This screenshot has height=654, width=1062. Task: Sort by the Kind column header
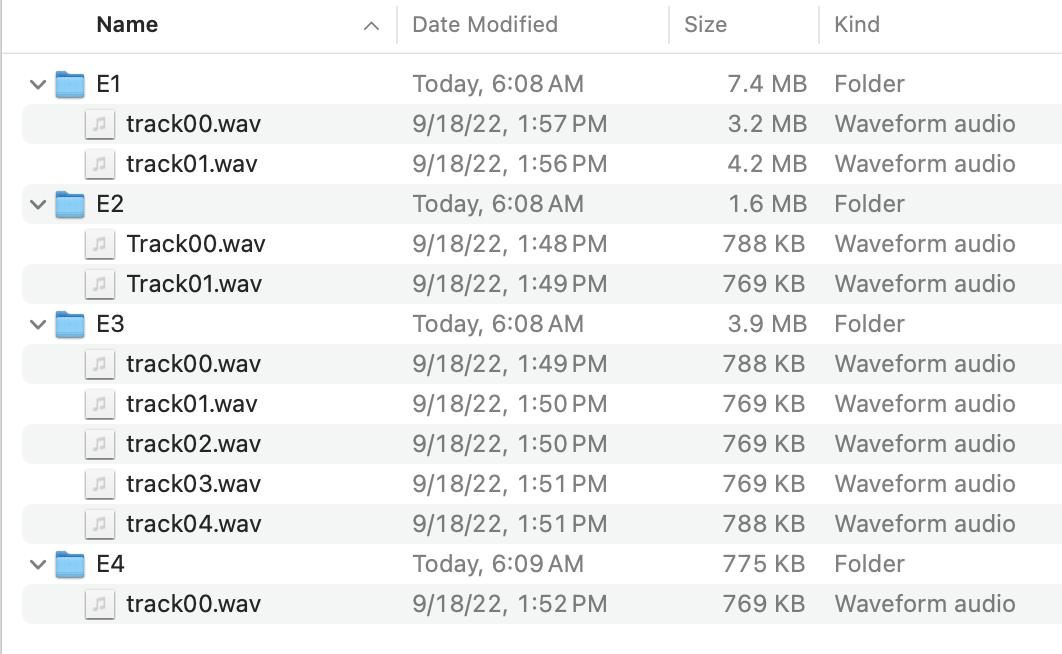tap(857, 25)
